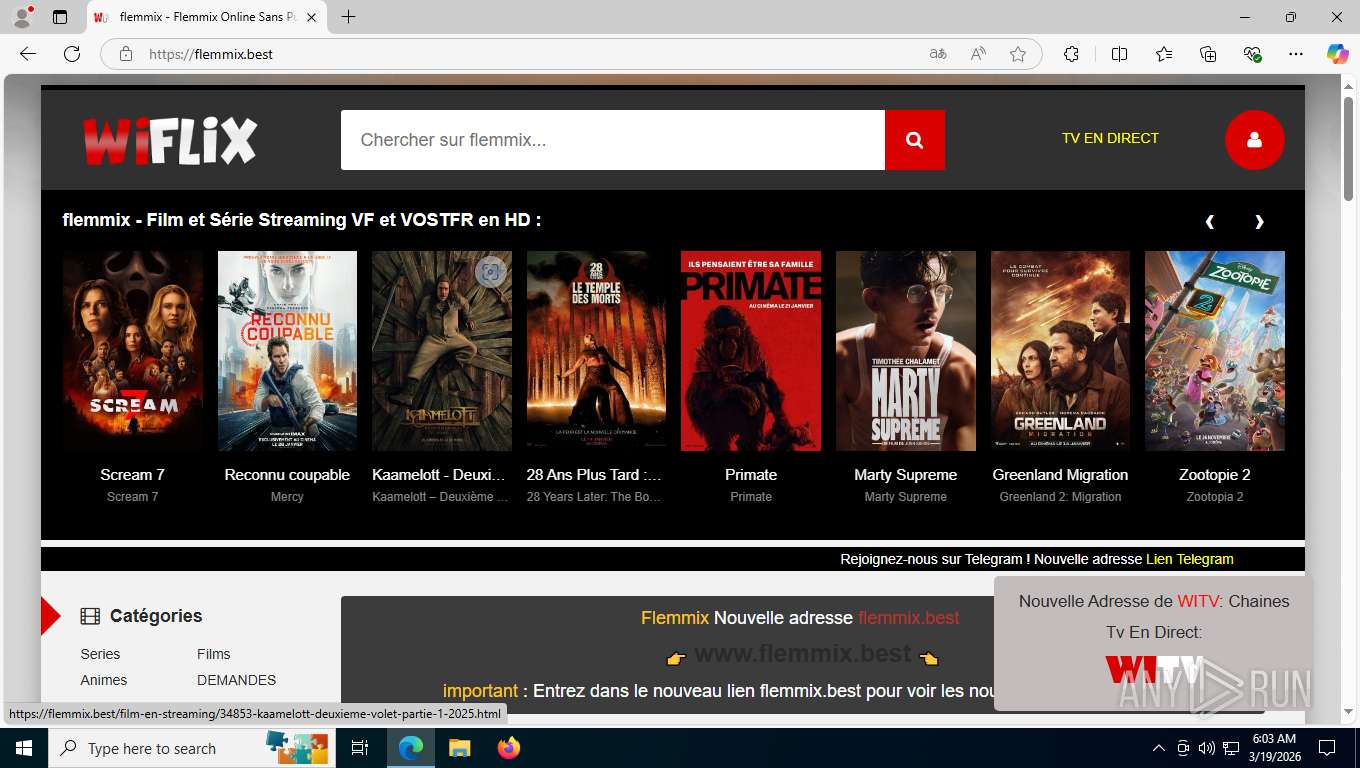Open the Primate movie poster

[751, 351]
